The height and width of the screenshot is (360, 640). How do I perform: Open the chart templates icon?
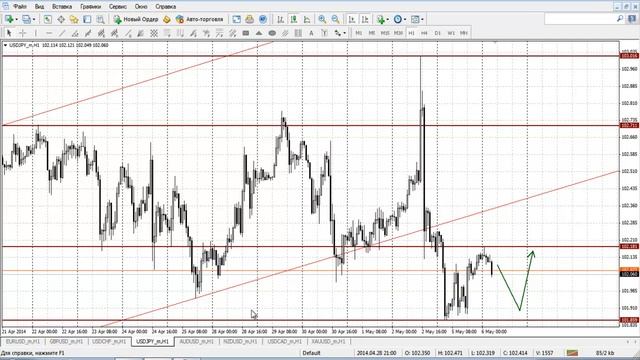pos(415,19)
